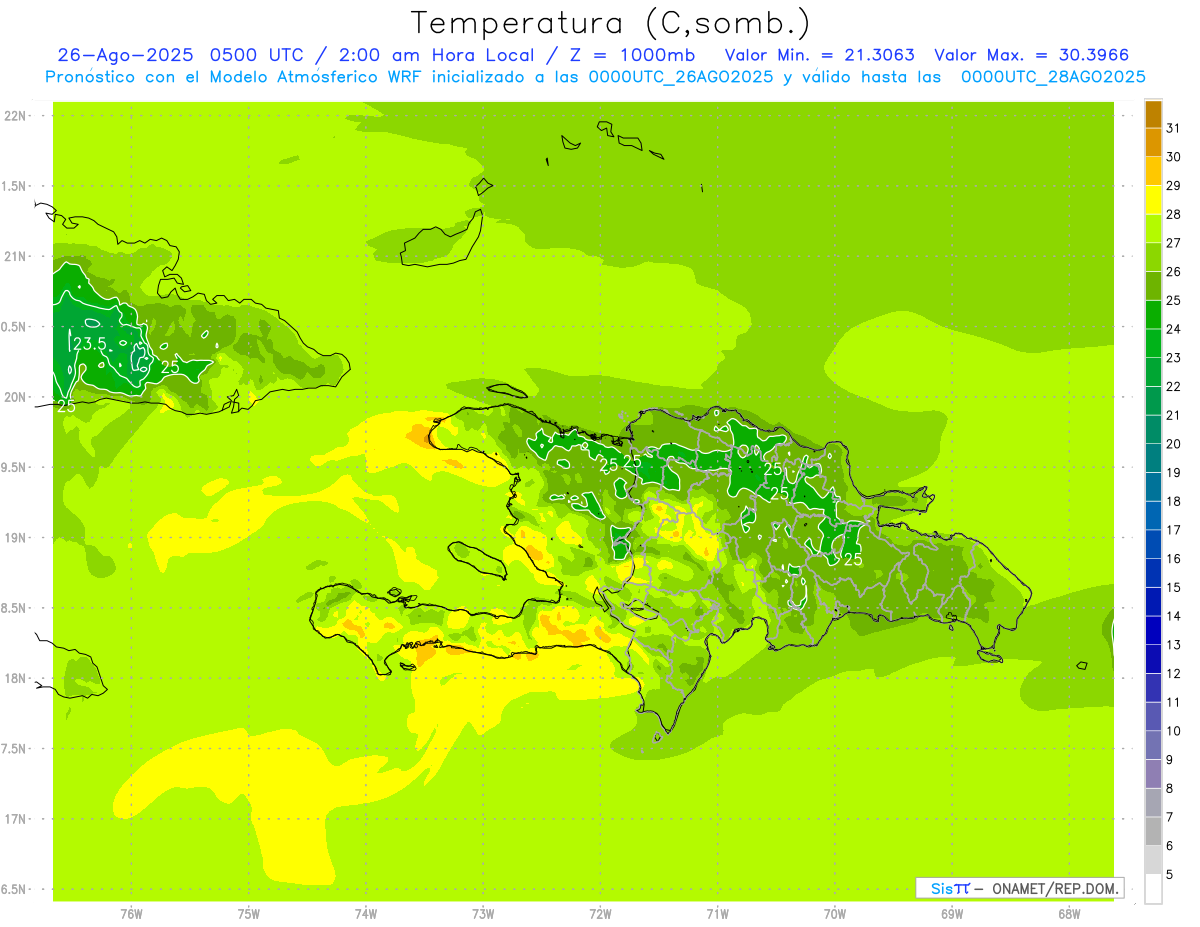Click the blue swatch between 16 and 17
This screenshot has height=927, width=1200.
point(1154,544)
